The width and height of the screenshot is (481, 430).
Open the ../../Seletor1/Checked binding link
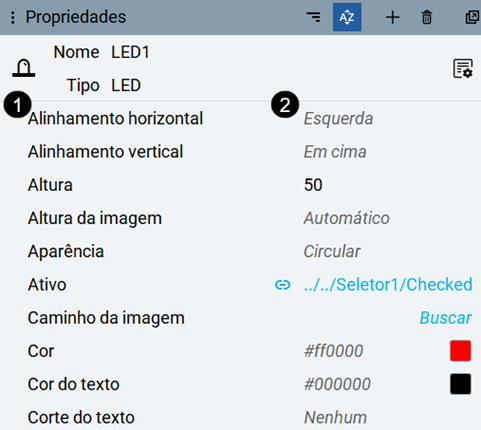tap(388, 285)
